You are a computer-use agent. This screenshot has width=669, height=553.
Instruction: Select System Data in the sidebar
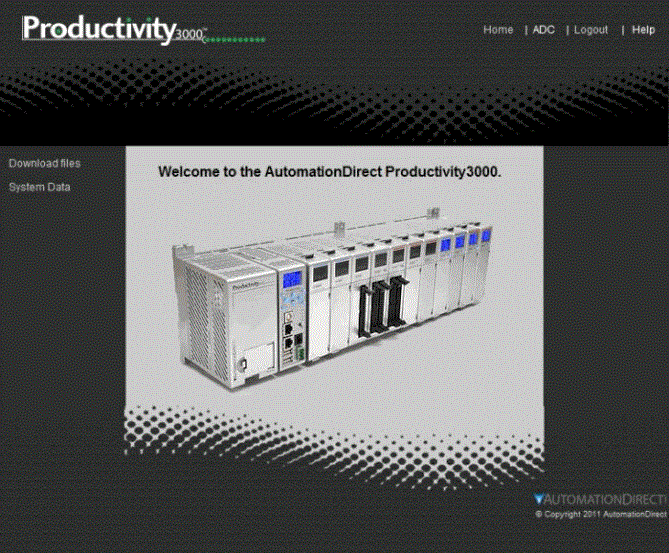40,187
